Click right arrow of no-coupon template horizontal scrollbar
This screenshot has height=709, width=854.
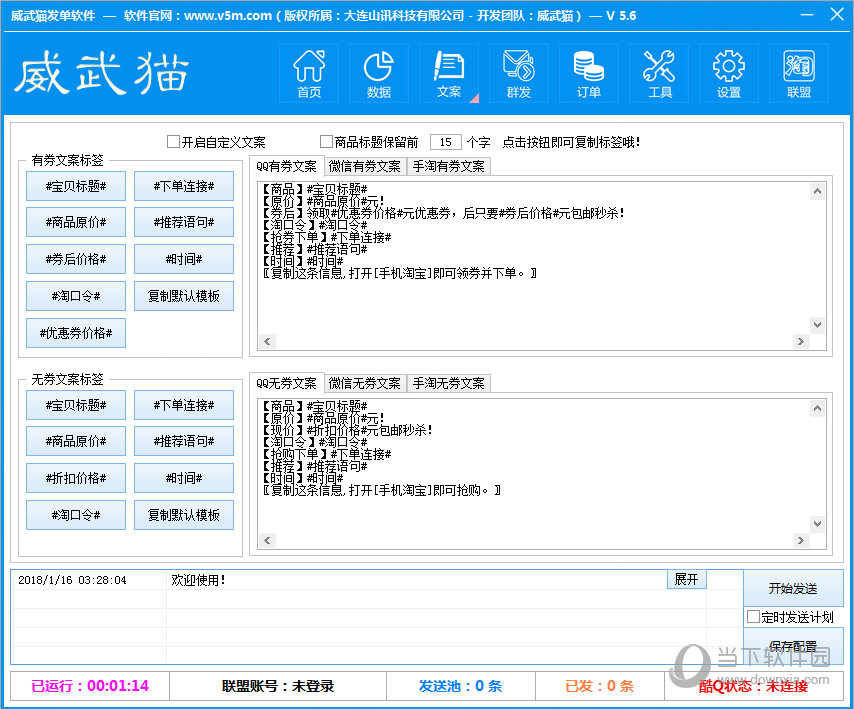click(801, 540)
